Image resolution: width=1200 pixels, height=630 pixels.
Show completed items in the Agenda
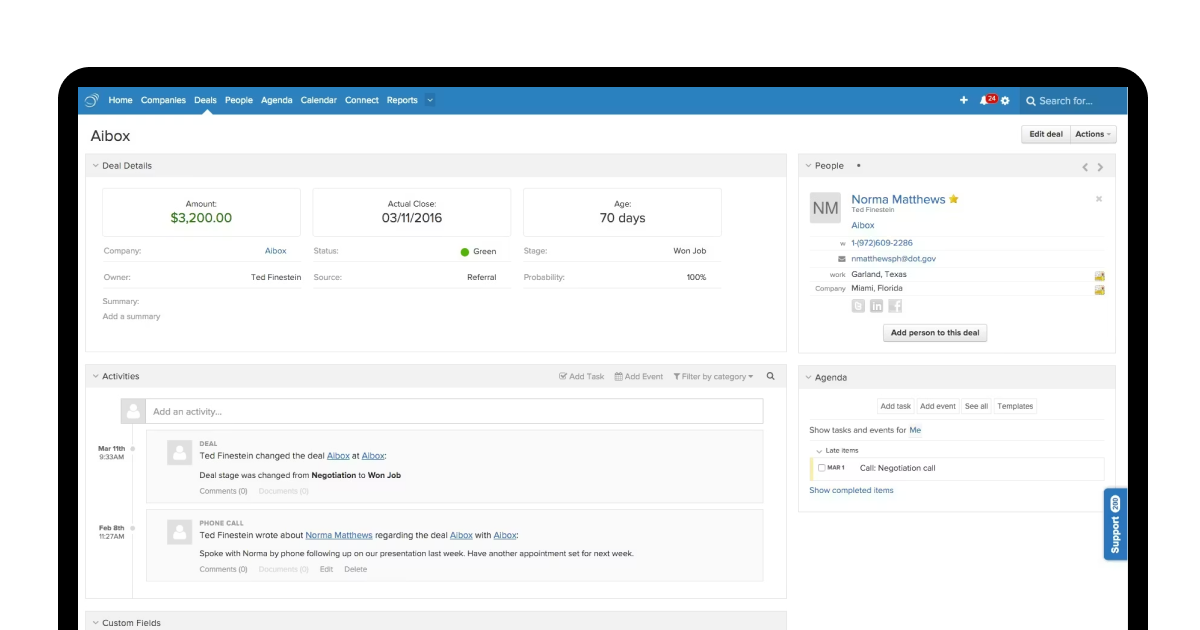click(x=849, y=490)
